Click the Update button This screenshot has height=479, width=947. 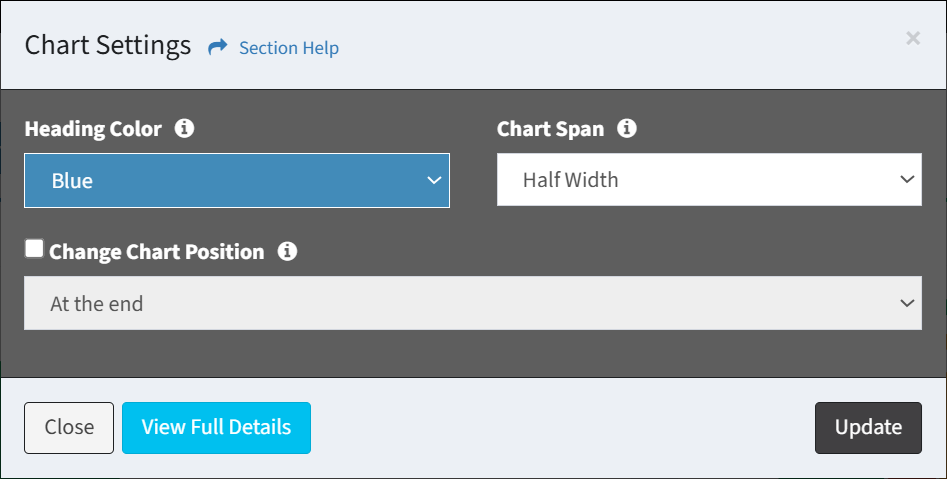pos(868,428)
